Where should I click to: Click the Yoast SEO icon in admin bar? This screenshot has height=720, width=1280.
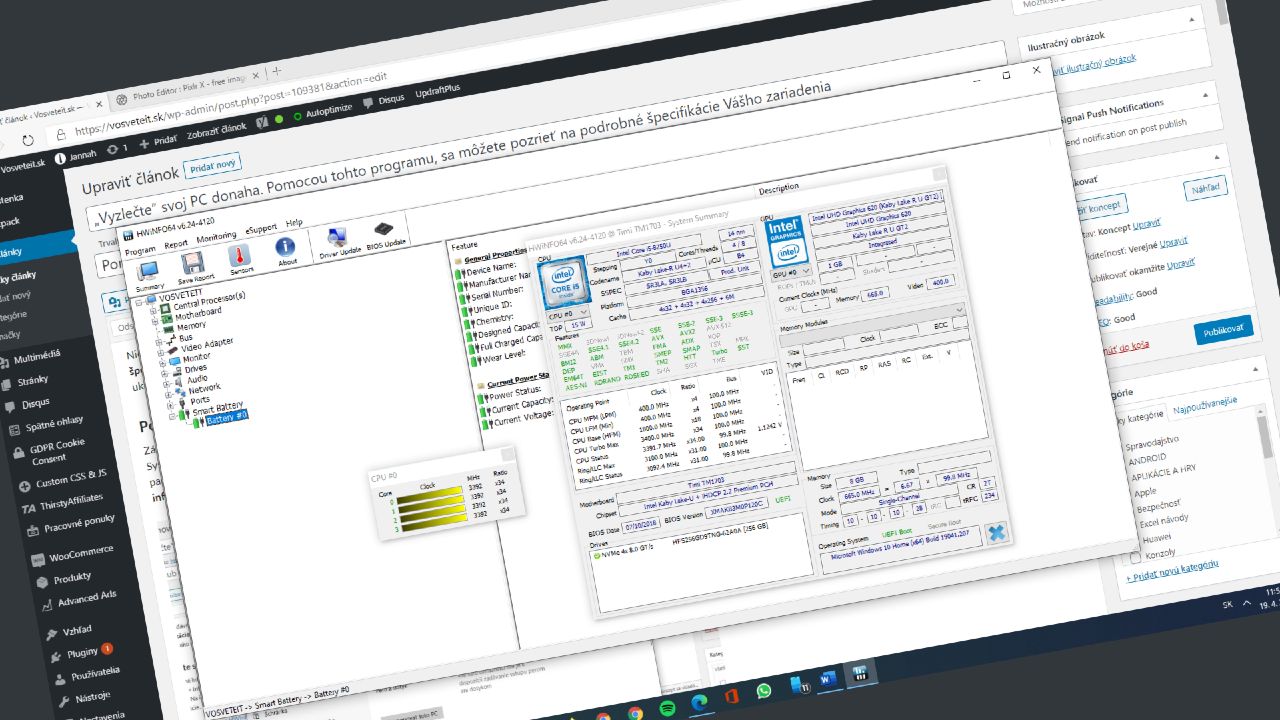tap(262, 121)
